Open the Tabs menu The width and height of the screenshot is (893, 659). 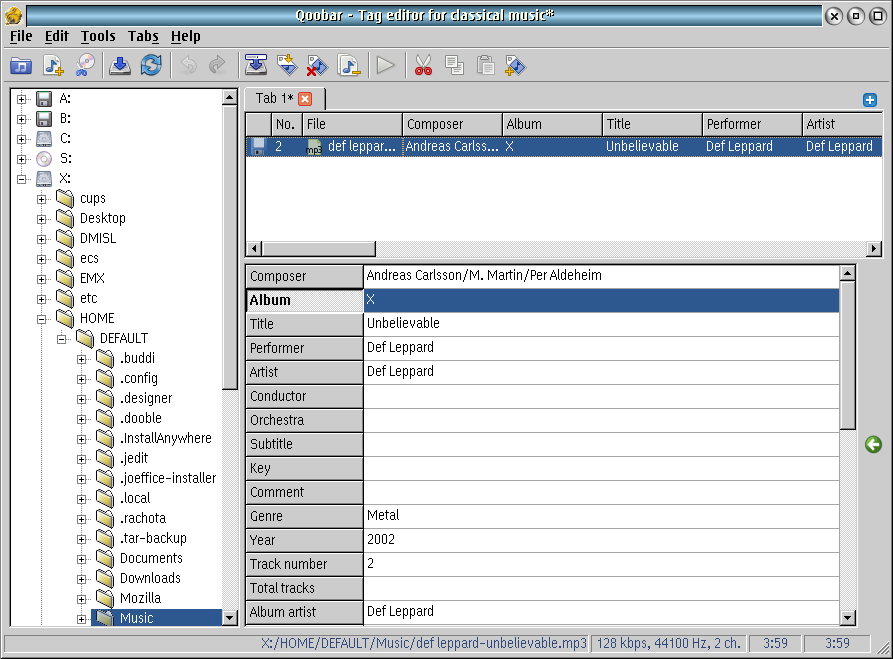[x=143, y=36]
